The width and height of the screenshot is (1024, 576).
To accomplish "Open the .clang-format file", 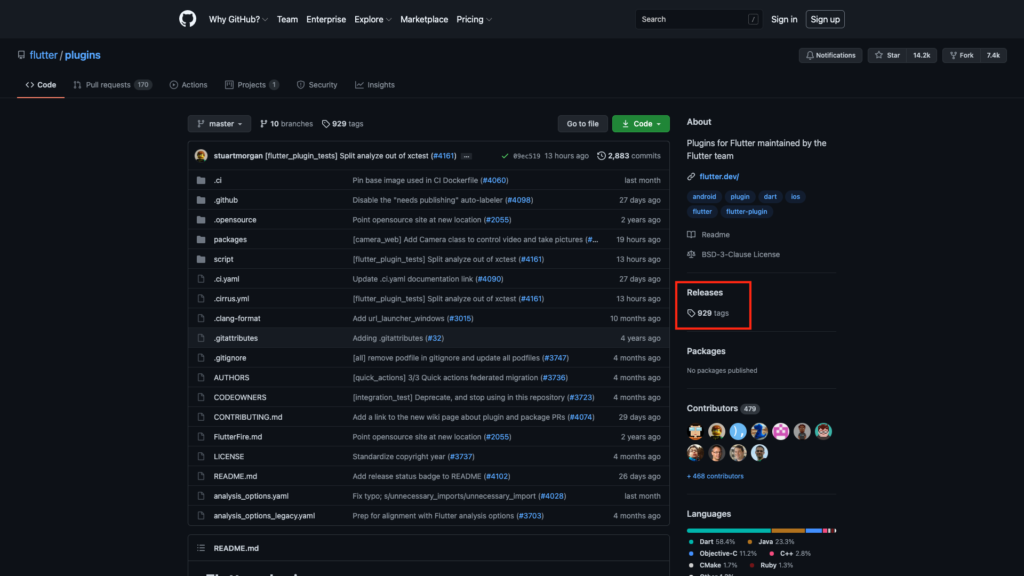I will point(237,319).
